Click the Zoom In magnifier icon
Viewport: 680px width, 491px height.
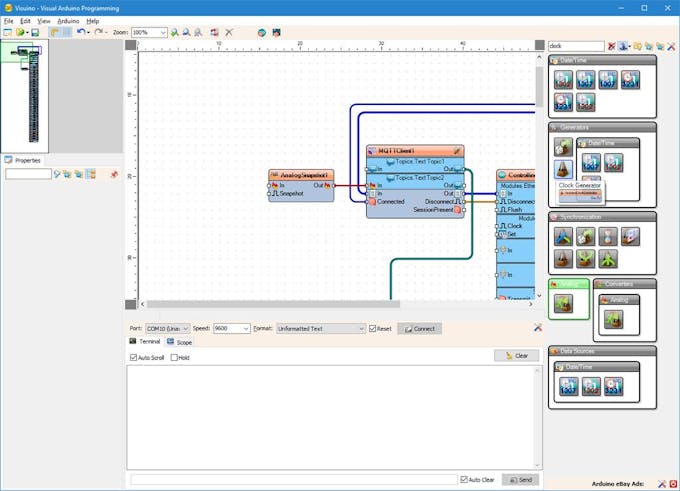click(174, 32)
